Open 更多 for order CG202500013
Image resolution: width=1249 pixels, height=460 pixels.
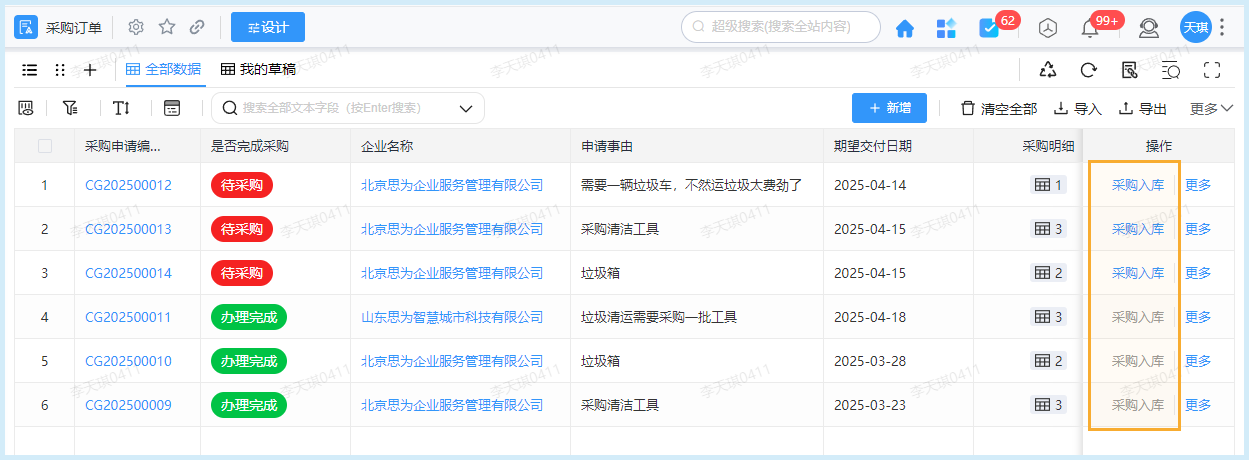(x=1198, y=229)
